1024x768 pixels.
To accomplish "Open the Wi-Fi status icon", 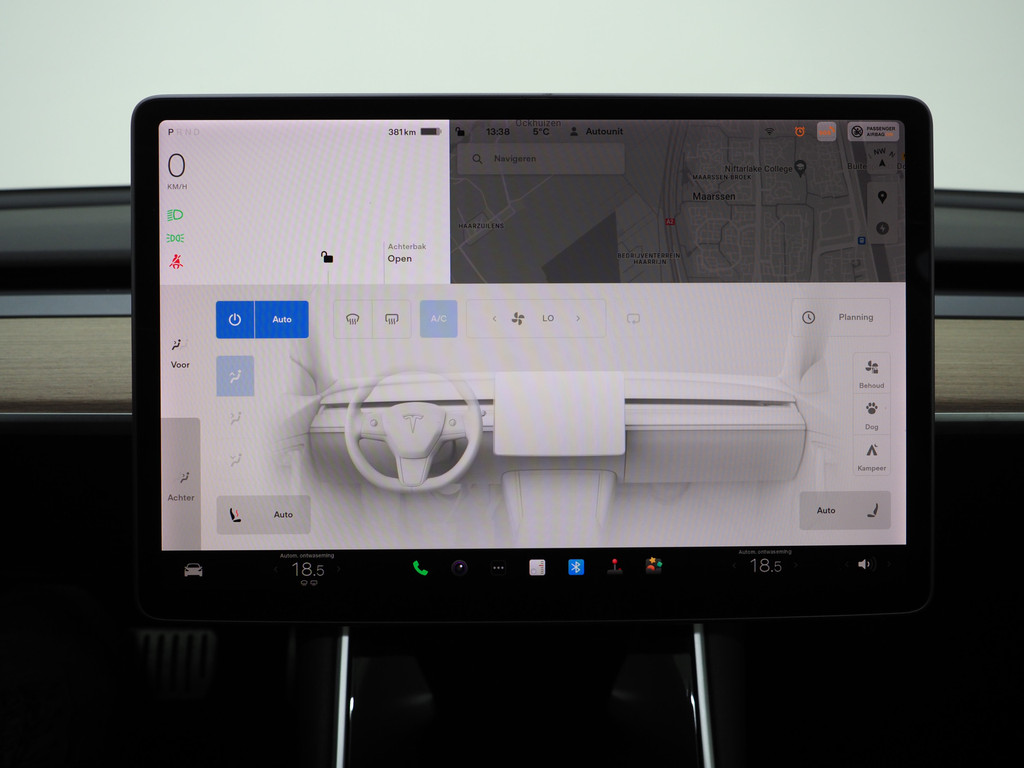I will tap(769, 131).
